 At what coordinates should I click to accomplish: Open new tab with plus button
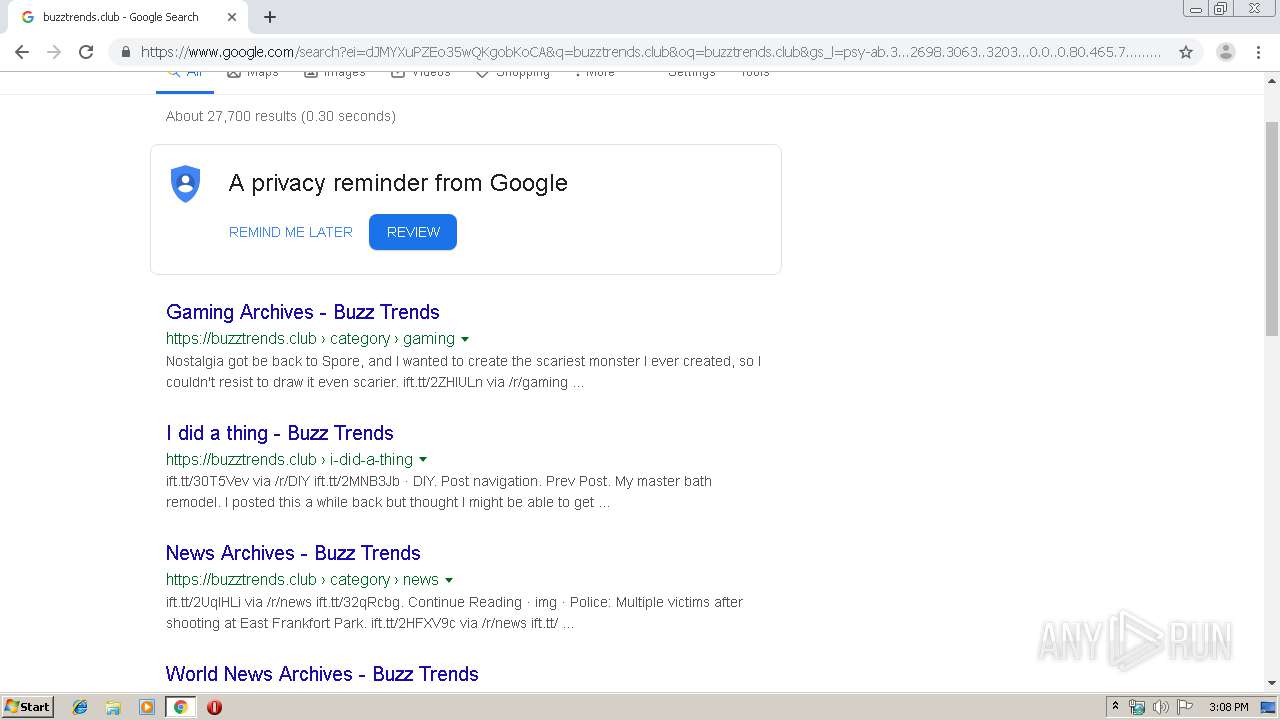[x=270, y=17]
